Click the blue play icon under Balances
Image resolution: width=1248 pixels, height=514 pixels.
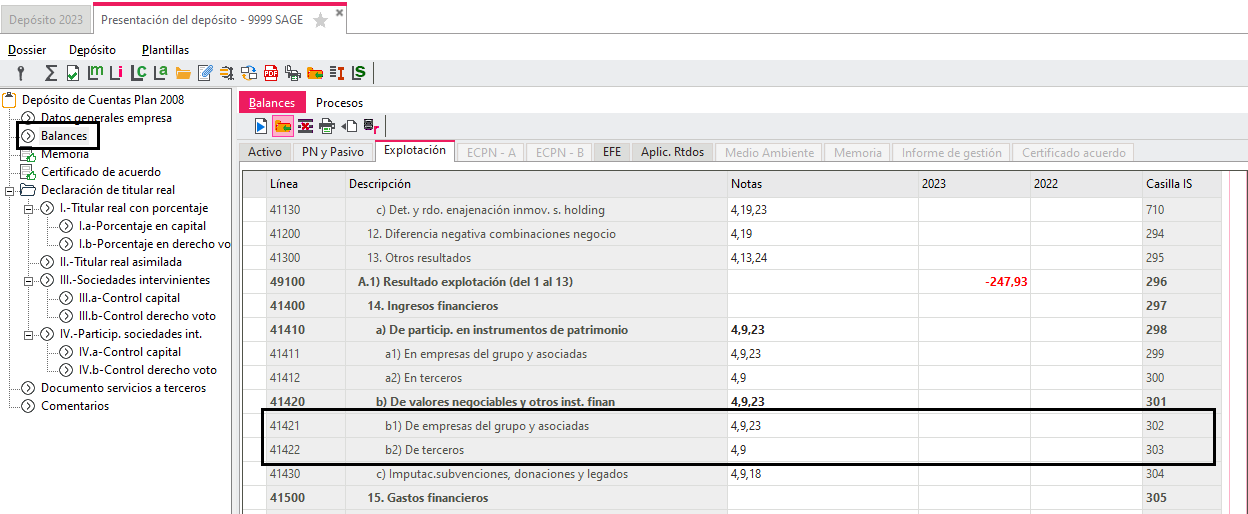click(x=260, y=126)
